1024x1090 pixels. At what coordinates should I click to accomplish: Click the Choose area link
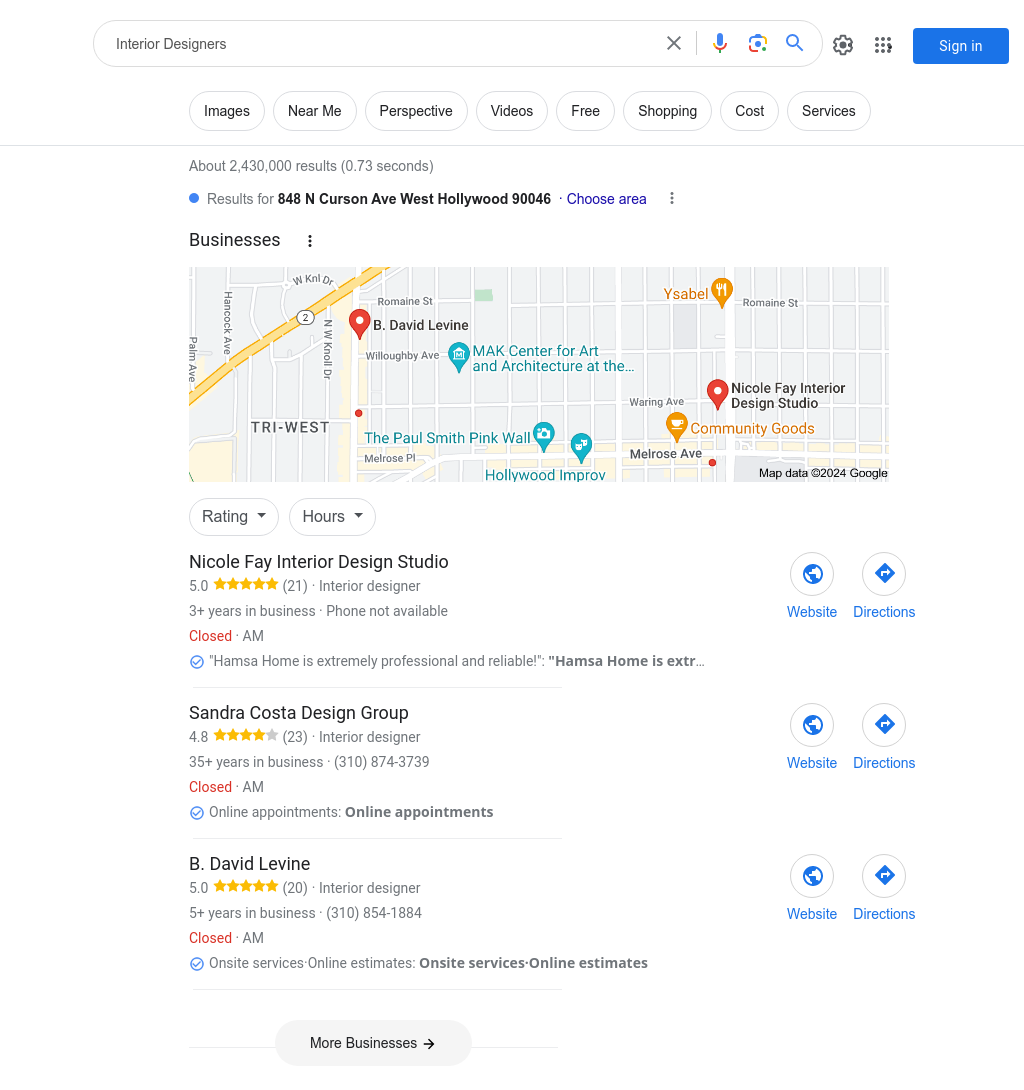(606, 199)
